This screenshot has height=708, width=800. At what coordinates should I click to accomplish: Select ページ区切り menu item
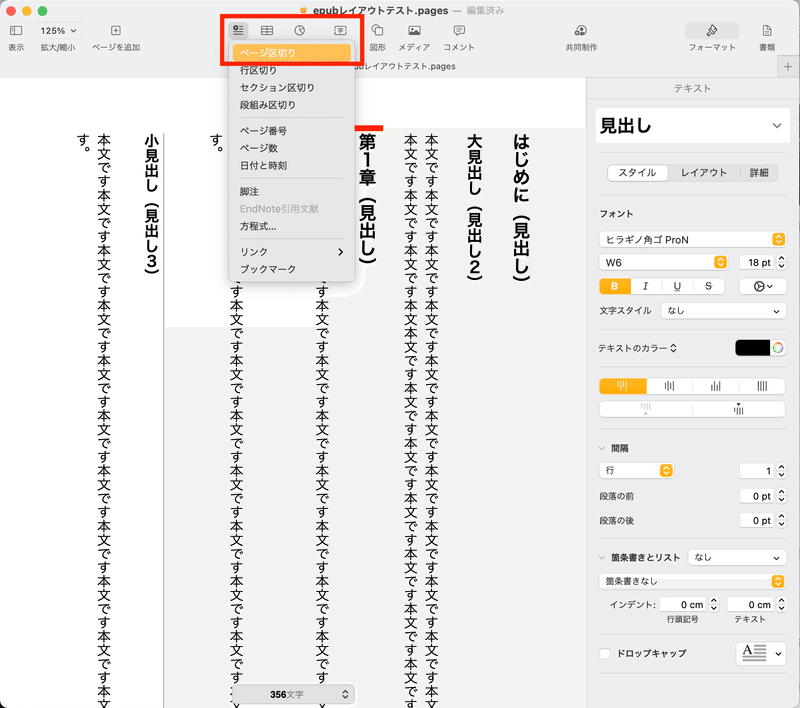pos(291,53)
